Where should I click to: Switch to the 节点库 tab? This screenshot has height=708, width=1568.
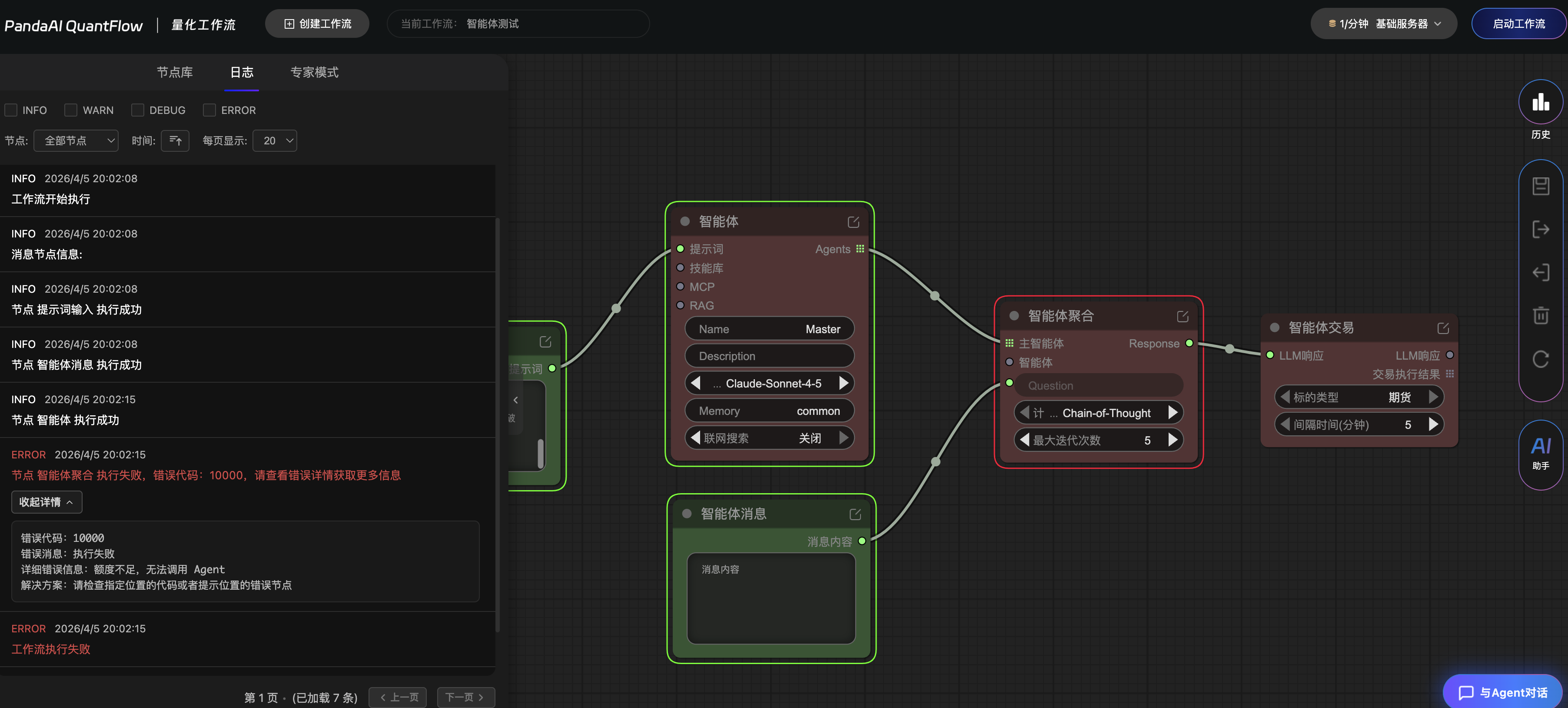coord(174,73)
